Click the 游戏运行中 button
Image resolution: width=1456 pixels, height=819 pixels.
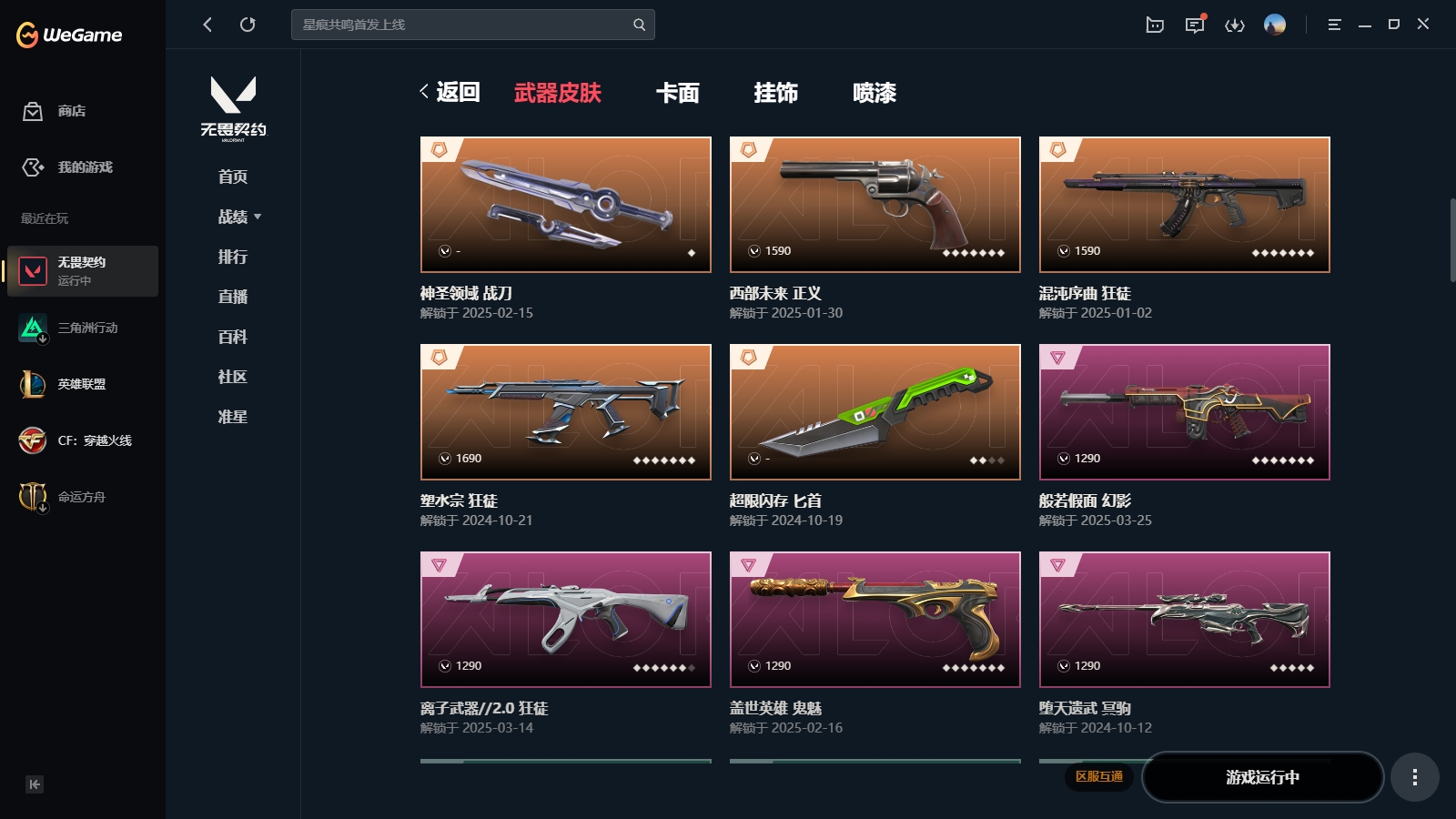(x=1263, y=777)
